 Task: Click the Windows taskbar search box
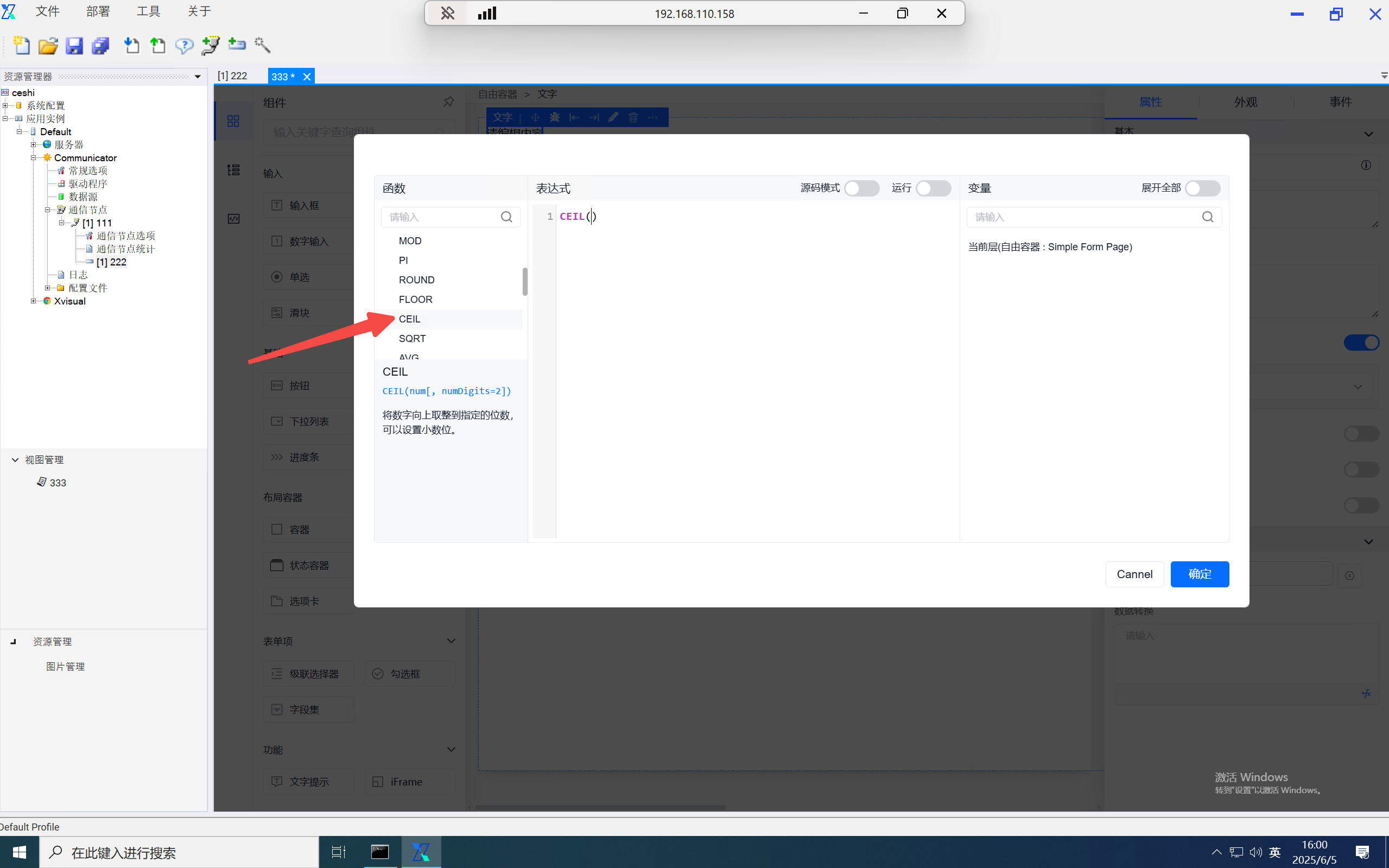179,852
